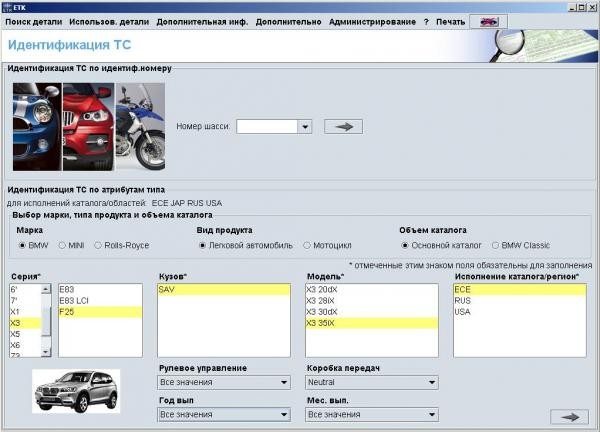This screenshot has width=600, height=432.
Task: Click the car icon toolbar button
Action: (489, 22)
